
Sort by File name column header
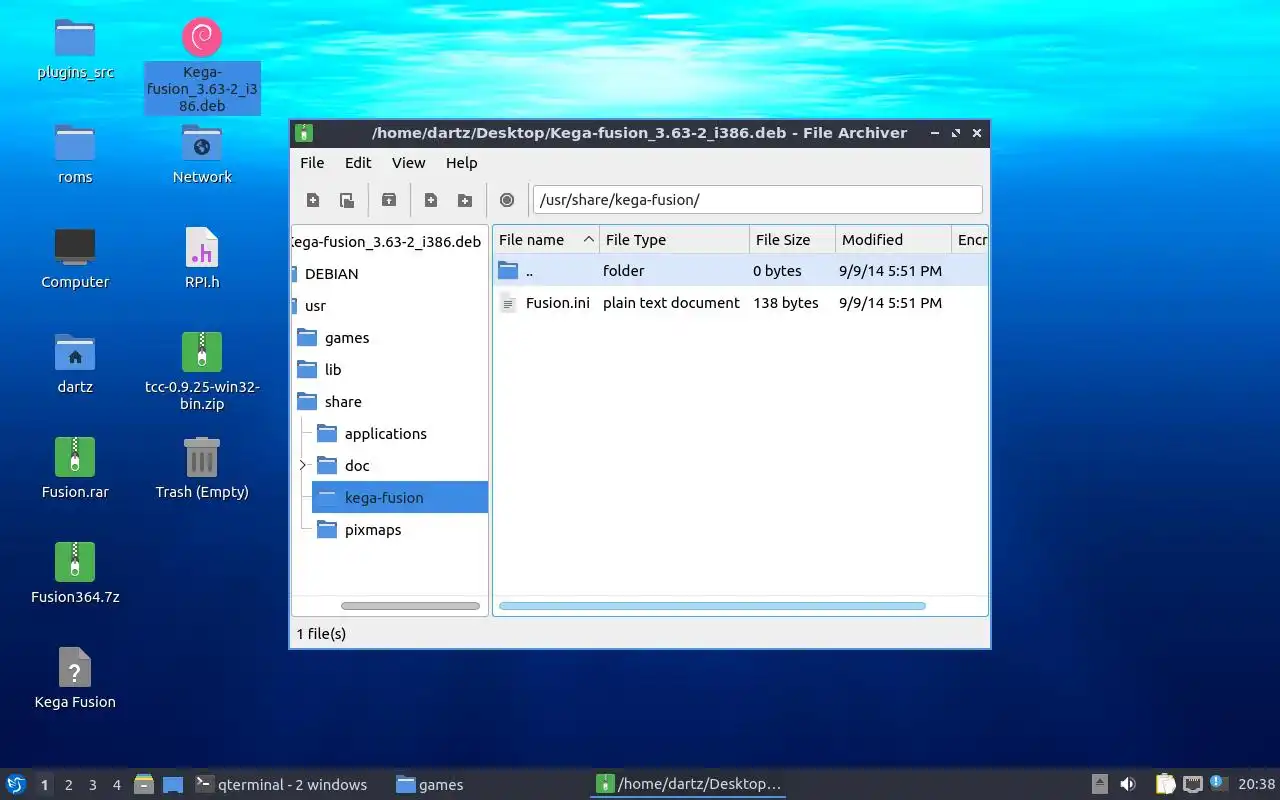(546, 240)
